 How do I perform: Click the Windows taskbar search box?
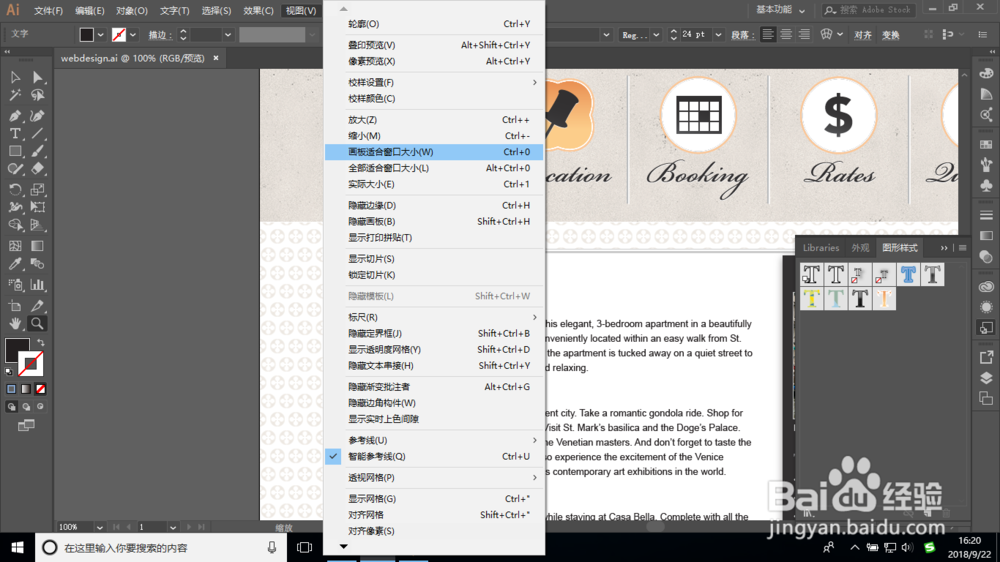(x=160, y=547)
